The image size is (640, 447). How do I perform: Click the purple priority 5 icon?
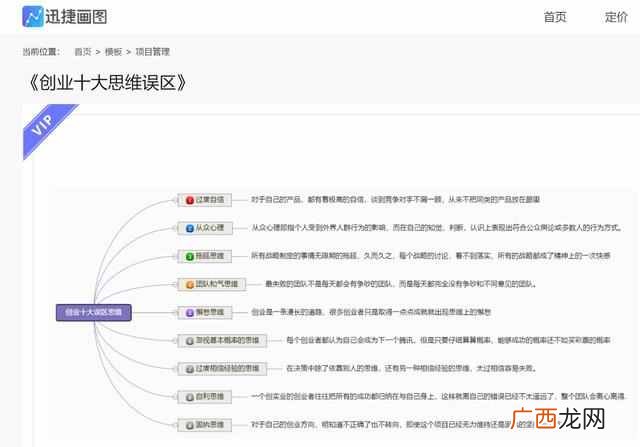point(190,313)
